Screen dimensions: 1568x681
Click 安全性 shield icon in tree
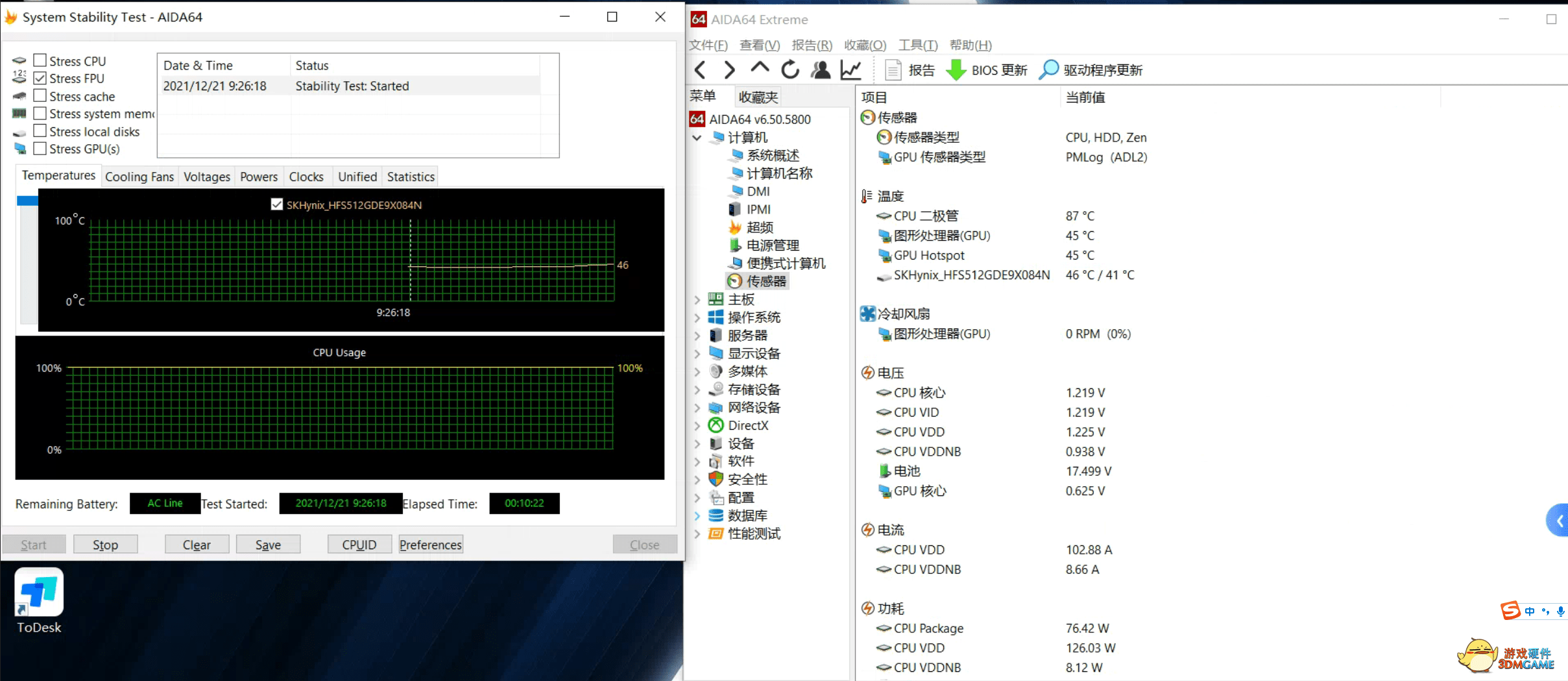716,479
